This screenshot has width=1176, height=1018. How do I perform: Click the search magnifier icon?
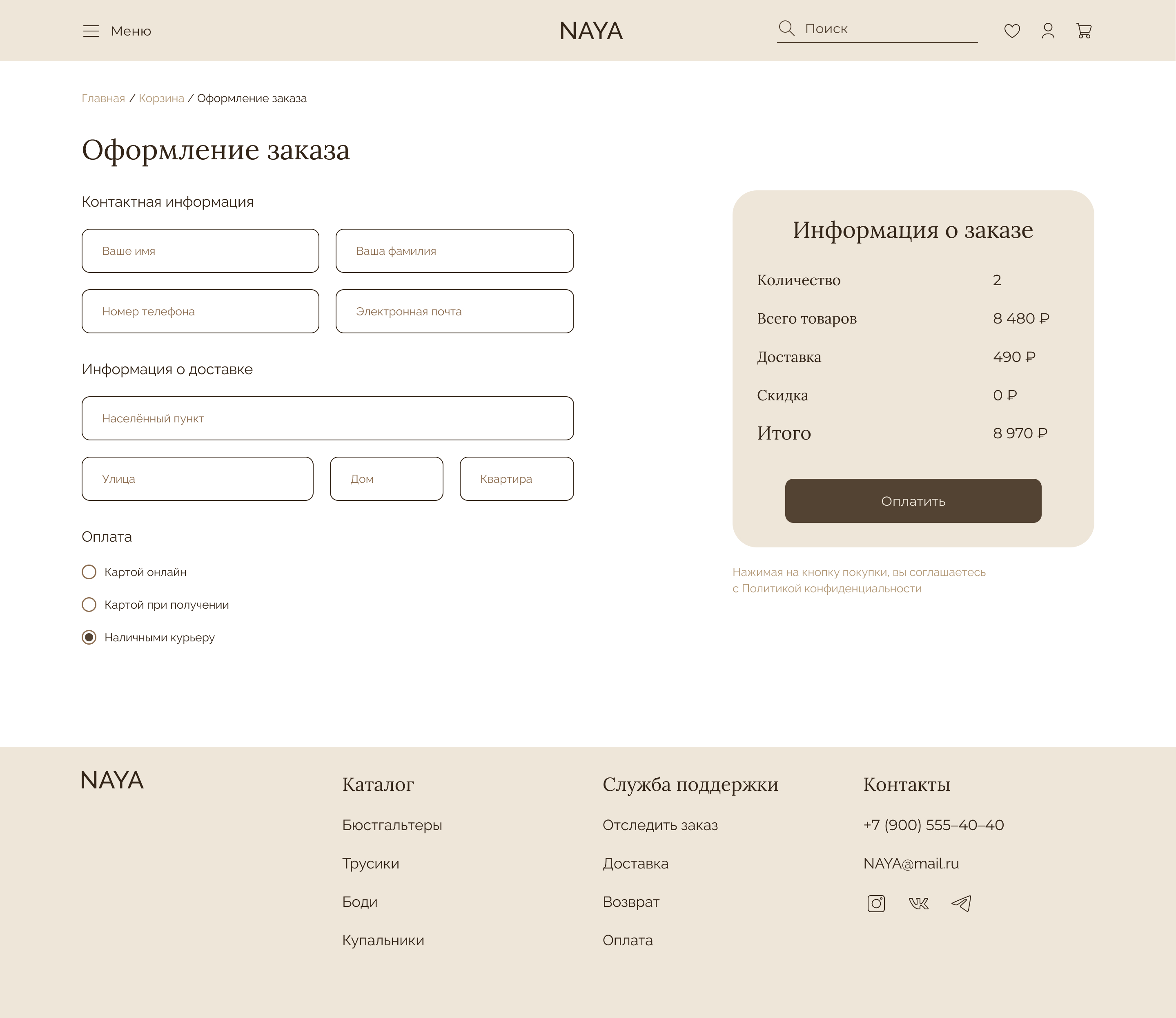(x=786, y=29)
